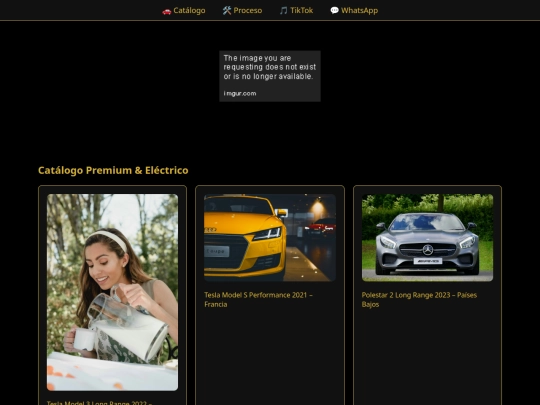Open the WhatsApp navigation link

tap(354, 10)
